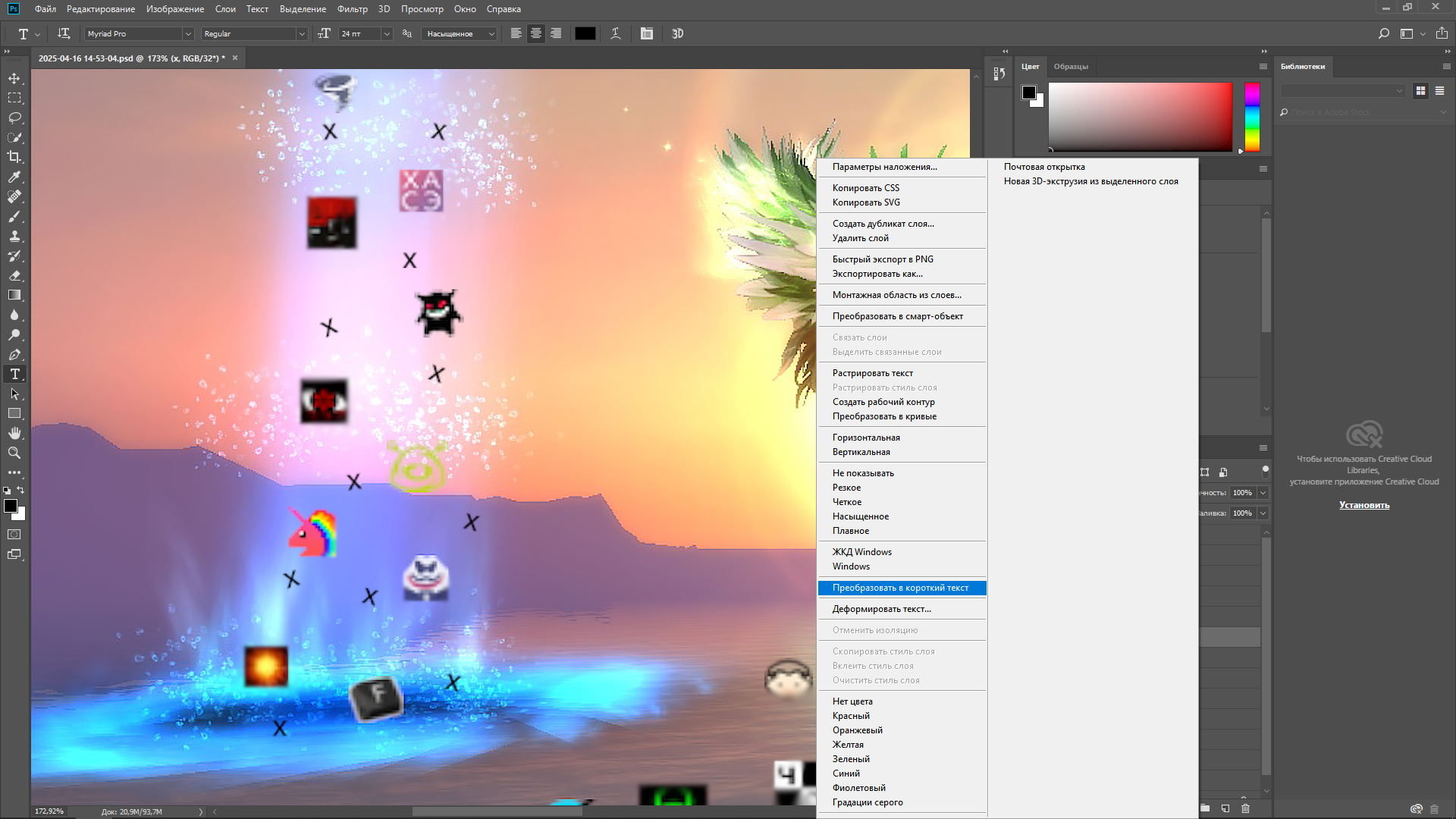Open the warp text icon in options bar

click(x=616, y=33)
